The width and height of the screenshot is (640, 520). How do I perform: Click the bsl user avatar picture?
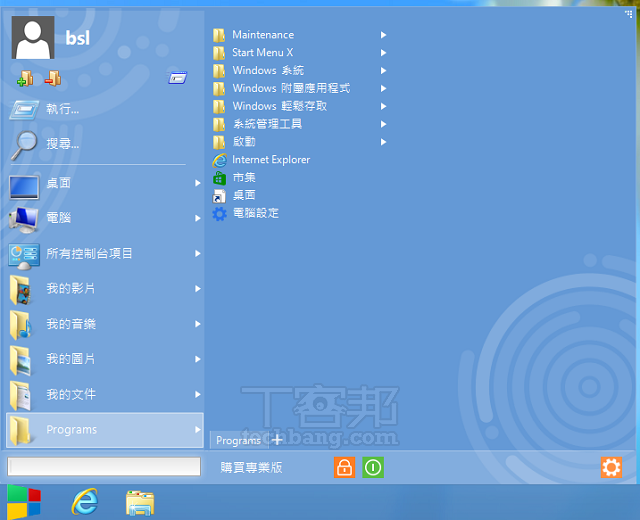(33, 38)
